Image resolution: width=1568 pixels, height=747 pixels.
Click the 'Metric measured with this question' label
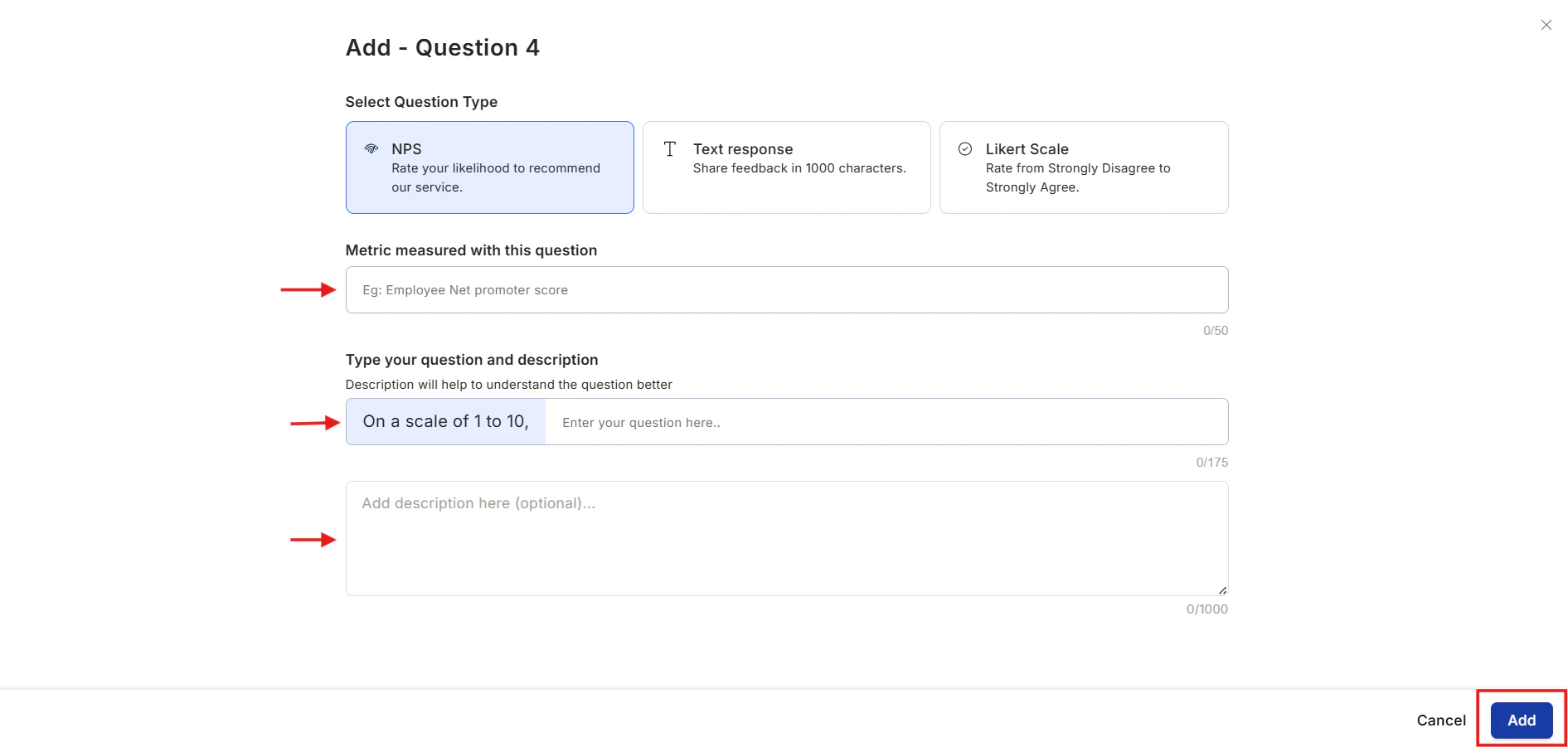pyautogui.click(x=471, y=250)
